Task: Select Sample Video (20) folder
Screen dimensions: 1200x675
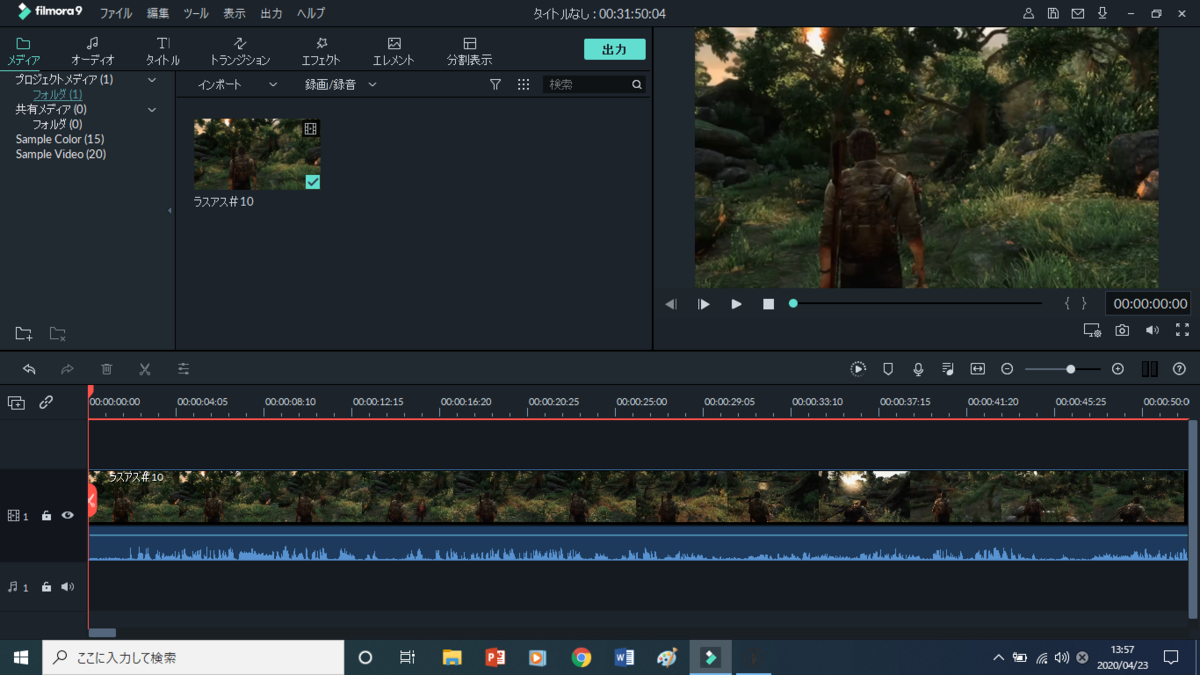Action: point(61,154)
